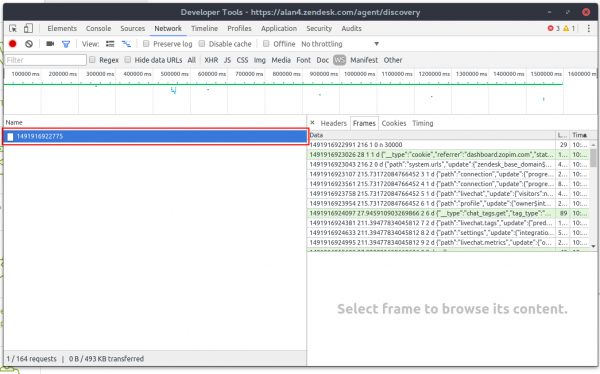Select the inspect element pointer icon

(x=13, y=28)
